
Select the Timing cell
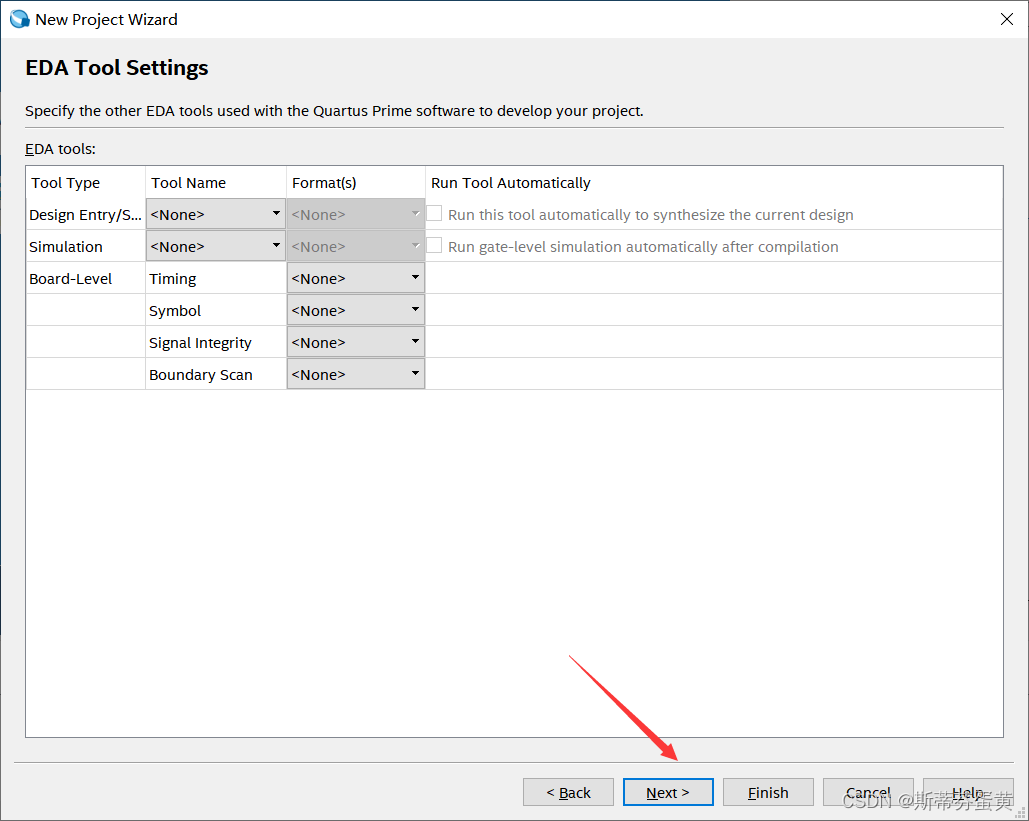216,279
